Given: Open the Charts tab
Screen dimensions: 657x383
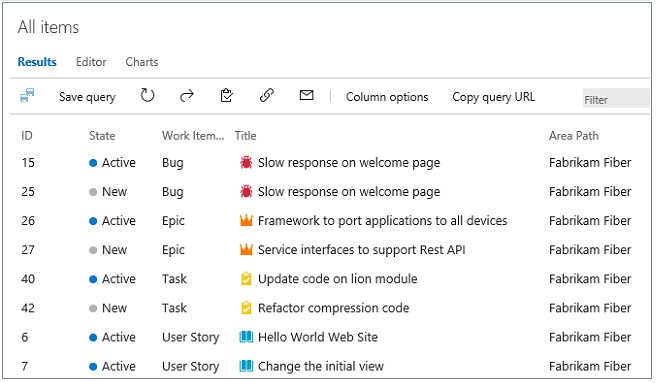Looking at the screenshot, I should (x=142, y=62).
